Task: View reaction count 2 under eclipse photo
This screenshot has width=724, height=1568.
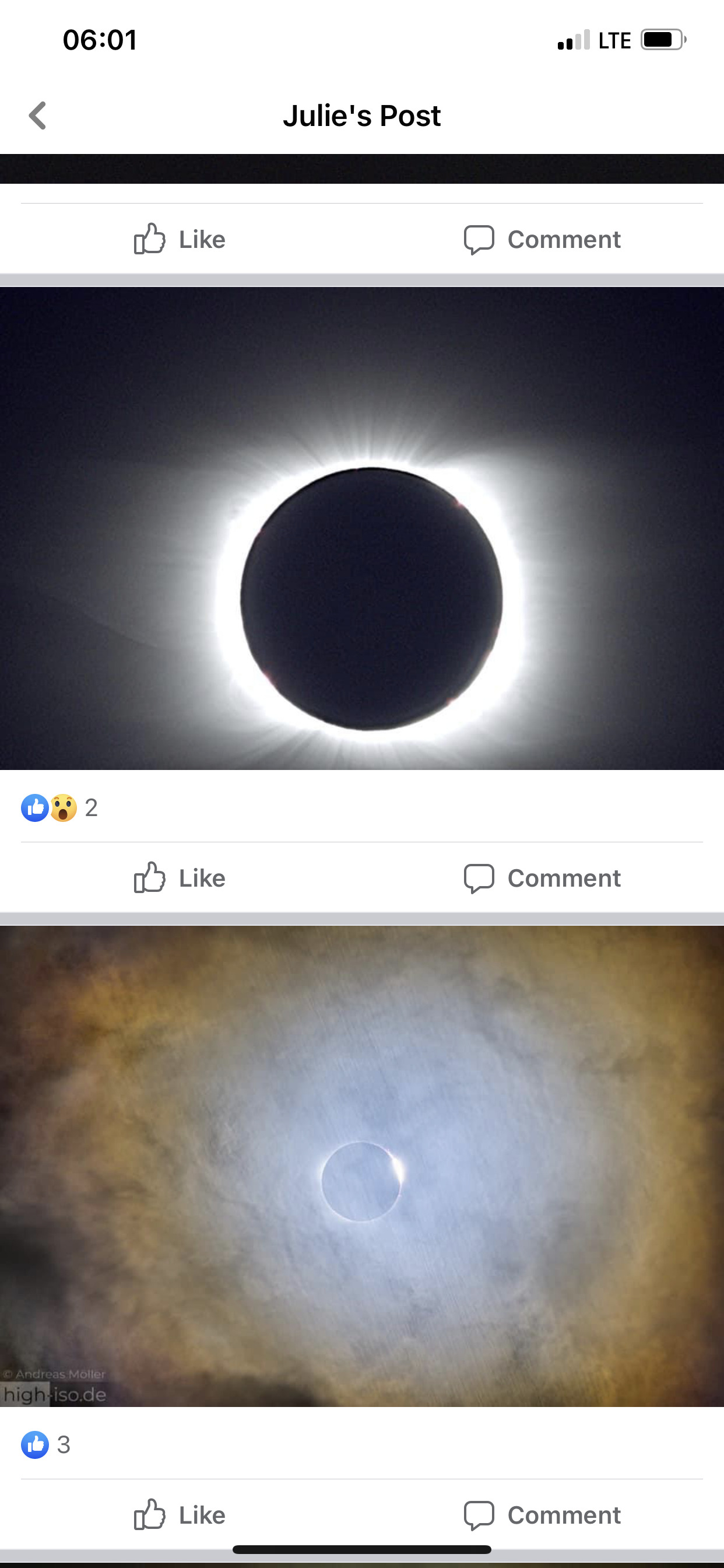Action: 92,808
